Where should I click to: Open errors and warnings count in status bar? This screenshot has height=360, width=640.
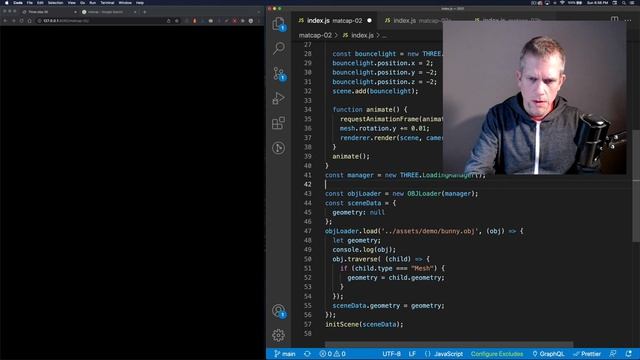click(332, 354)
